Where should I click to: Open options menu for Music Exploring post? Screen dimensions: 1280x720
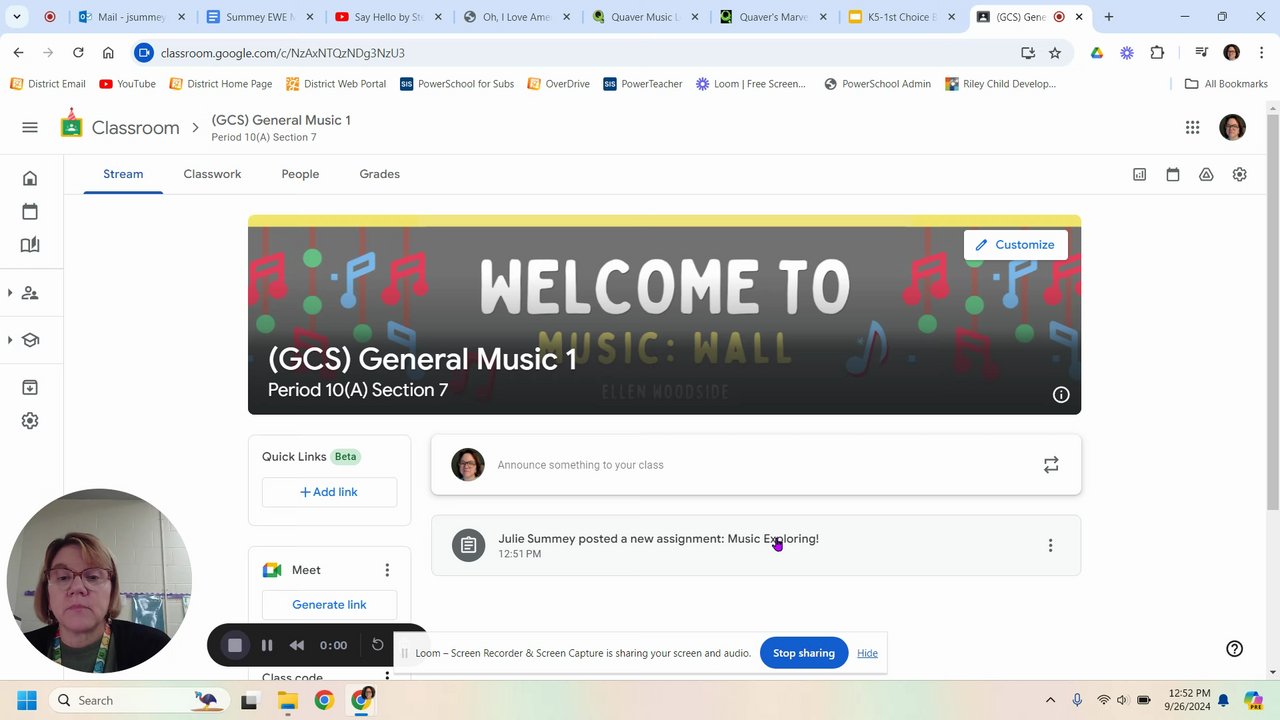click(1050, 545)
